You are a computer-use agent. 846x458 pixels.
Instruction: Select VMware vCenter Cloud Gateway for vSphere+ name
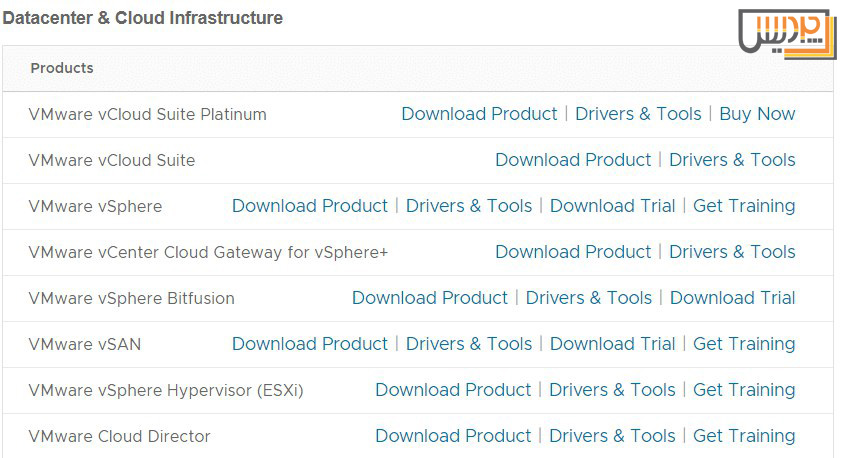click(208, 252)
